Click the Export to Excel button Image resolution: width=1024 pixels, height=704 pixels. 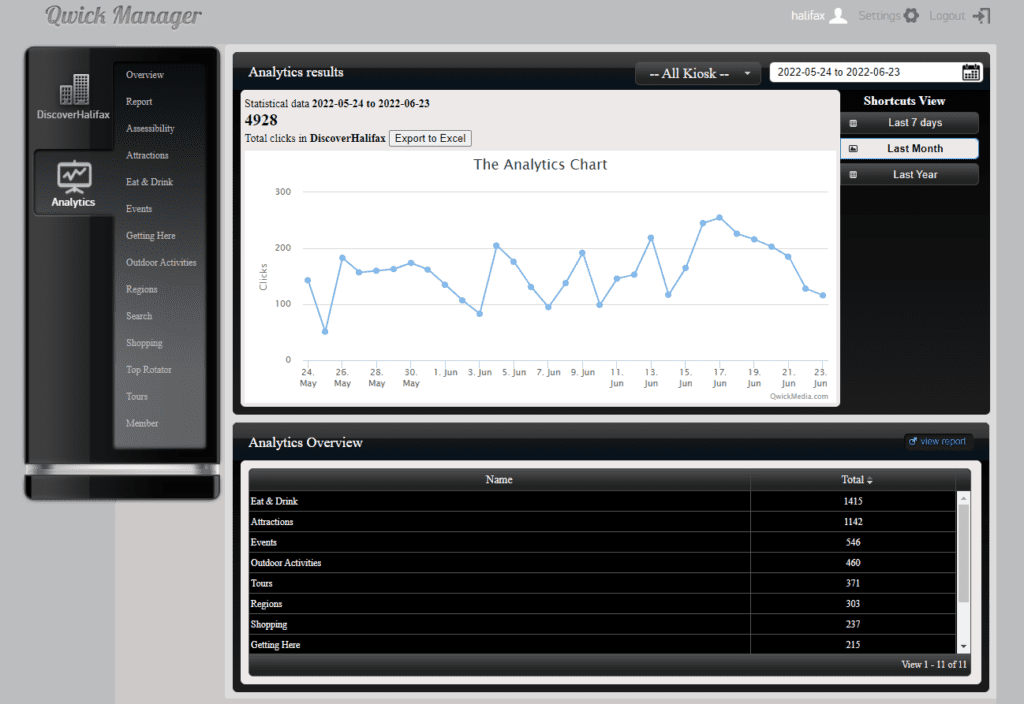430,138
